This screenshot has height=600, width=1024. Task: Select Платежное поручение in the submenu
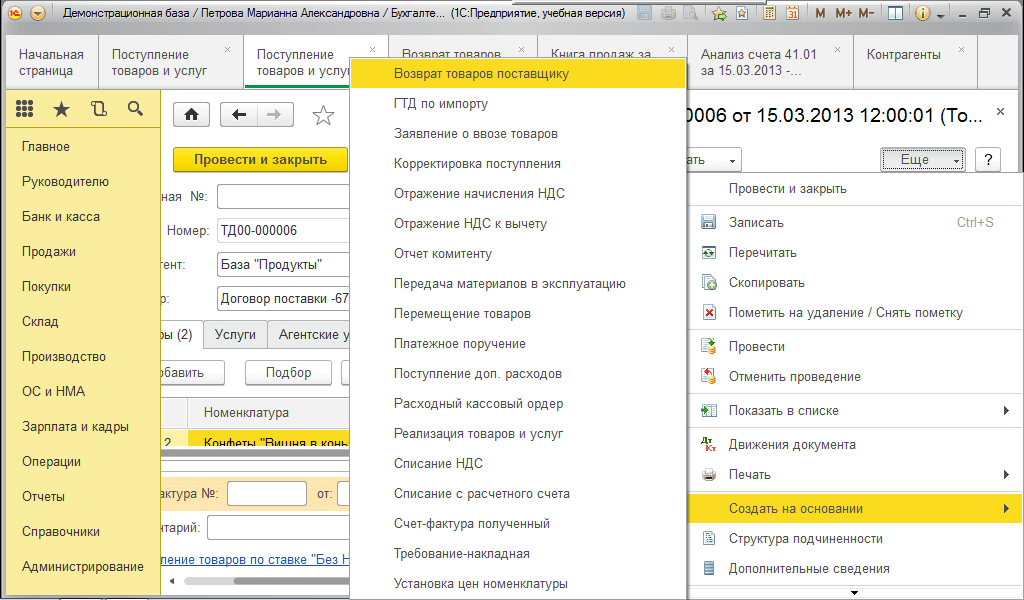(459, 344)
